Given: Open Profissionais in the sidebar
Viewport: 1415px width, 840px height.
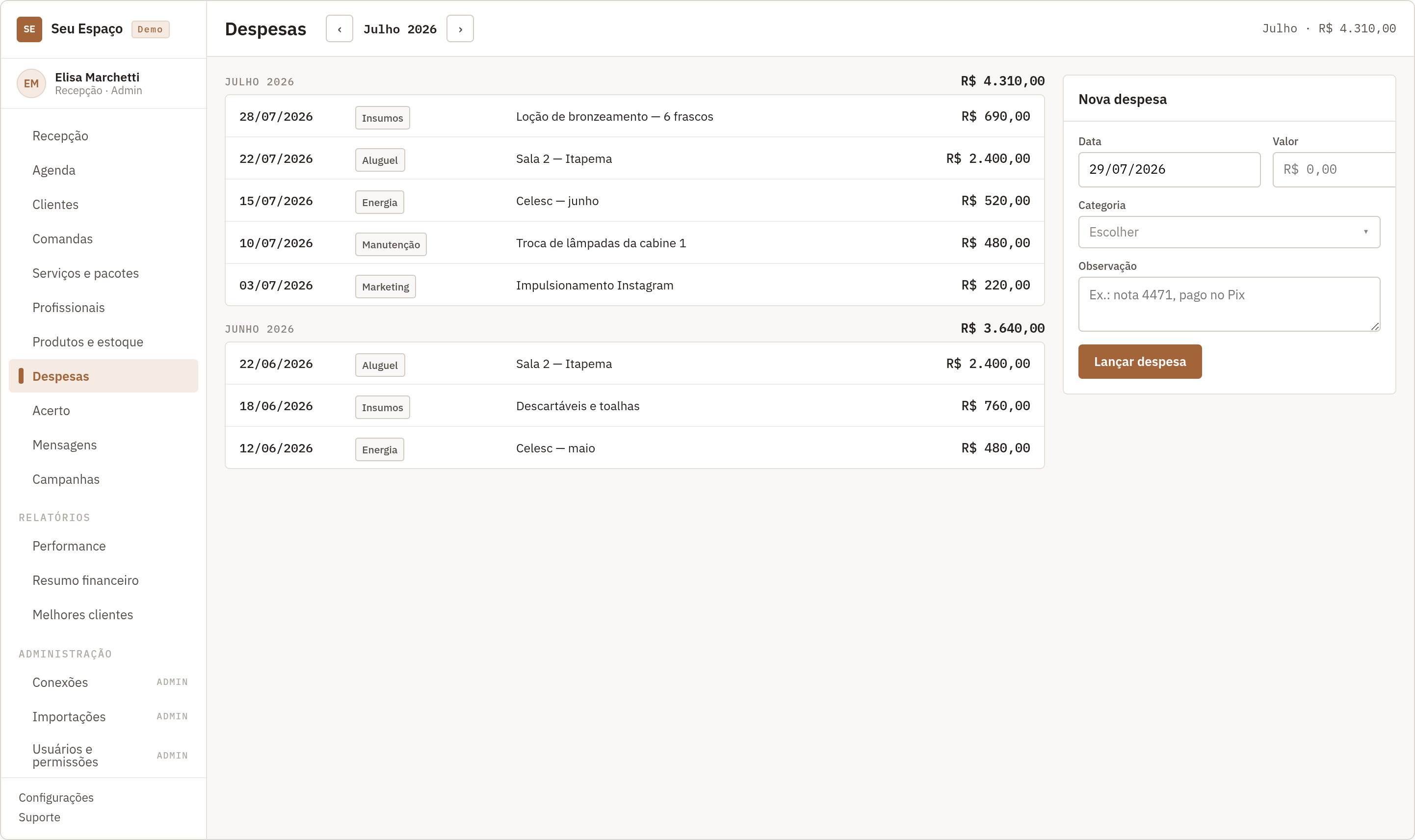Looking at the screenshot, I should 104,307.
